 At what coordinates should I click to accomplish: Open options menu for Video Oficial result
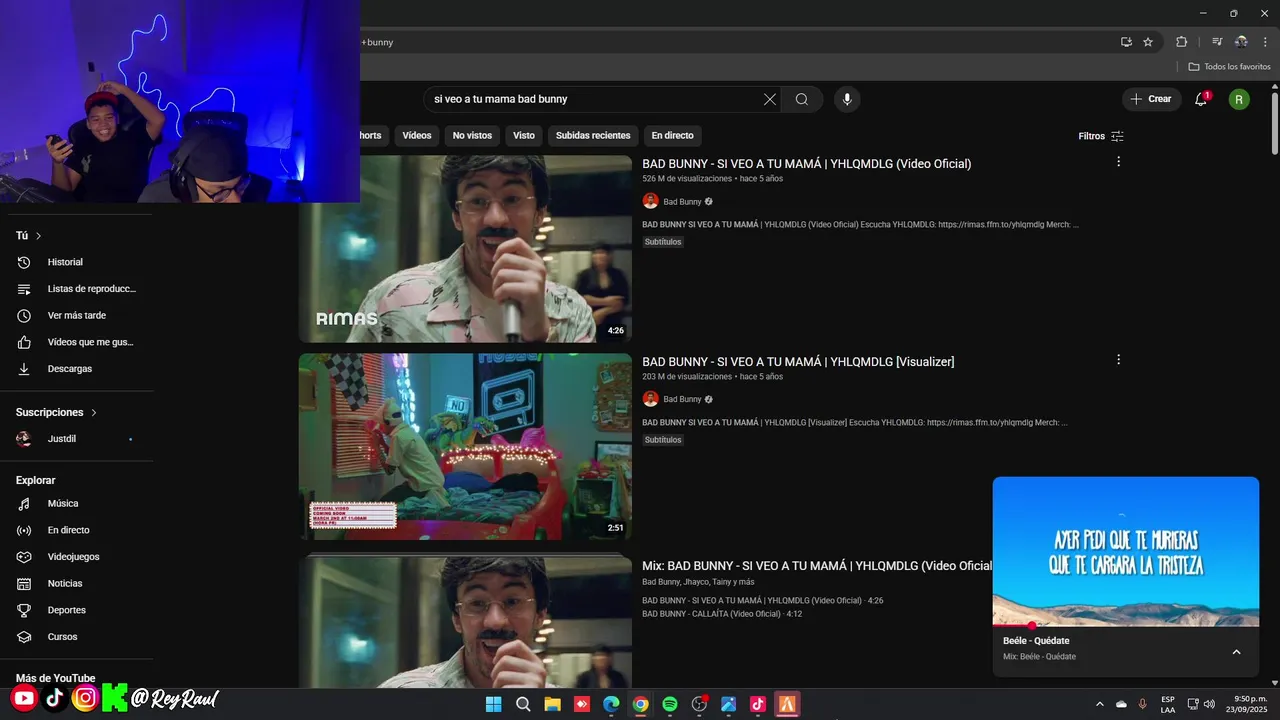1118,162
